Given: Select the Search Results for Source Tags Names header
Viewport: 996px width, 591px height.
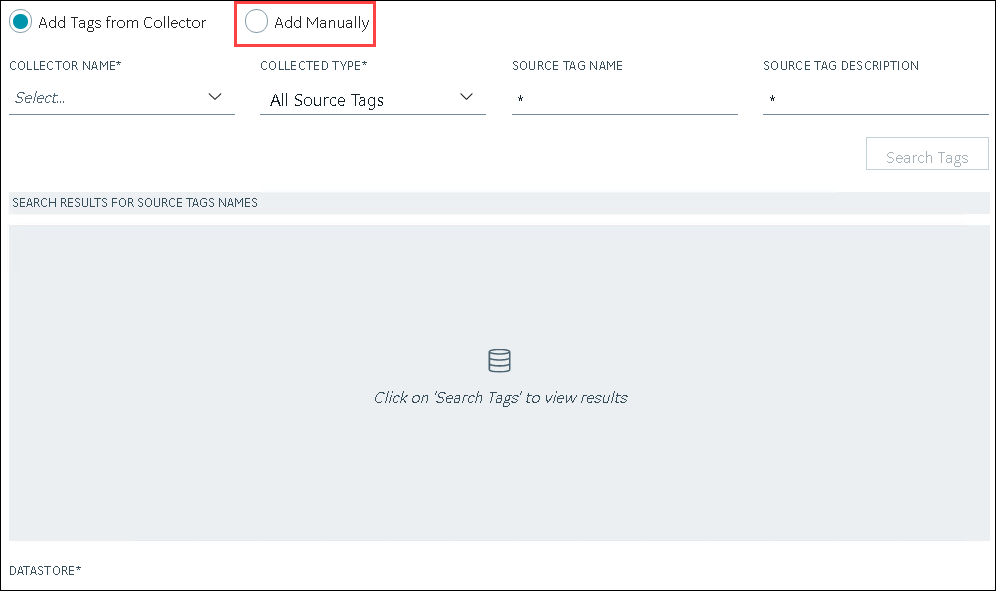Looking at the screenshot, I should click(135, 203).
